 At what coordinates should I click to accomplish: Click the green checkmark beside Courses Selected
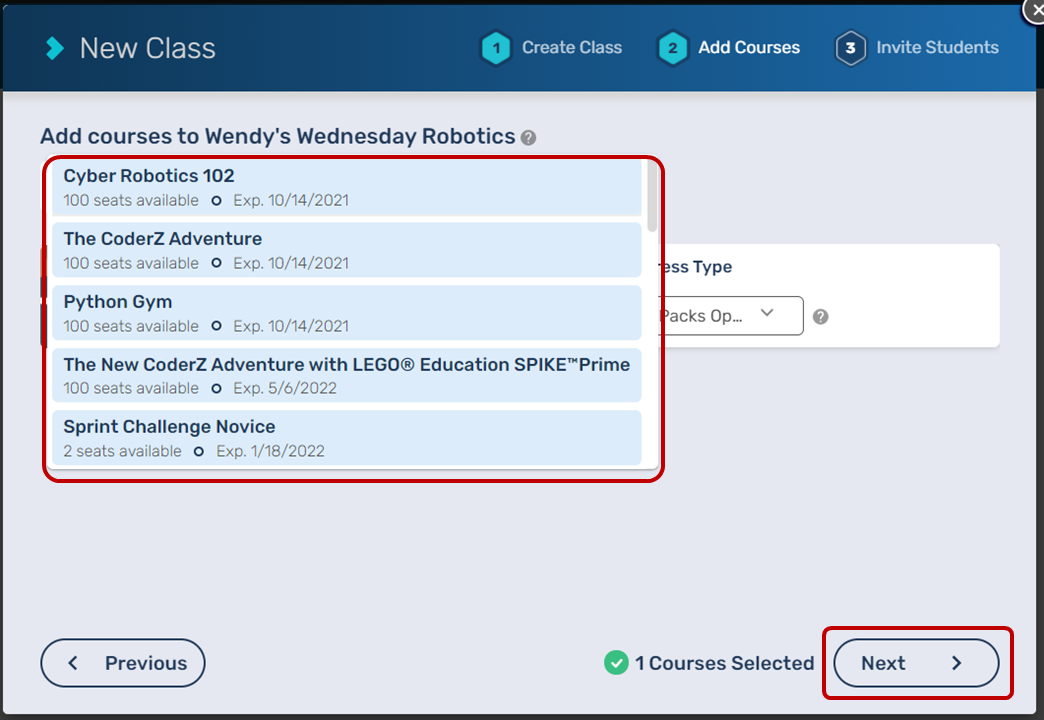coord(616,663)
